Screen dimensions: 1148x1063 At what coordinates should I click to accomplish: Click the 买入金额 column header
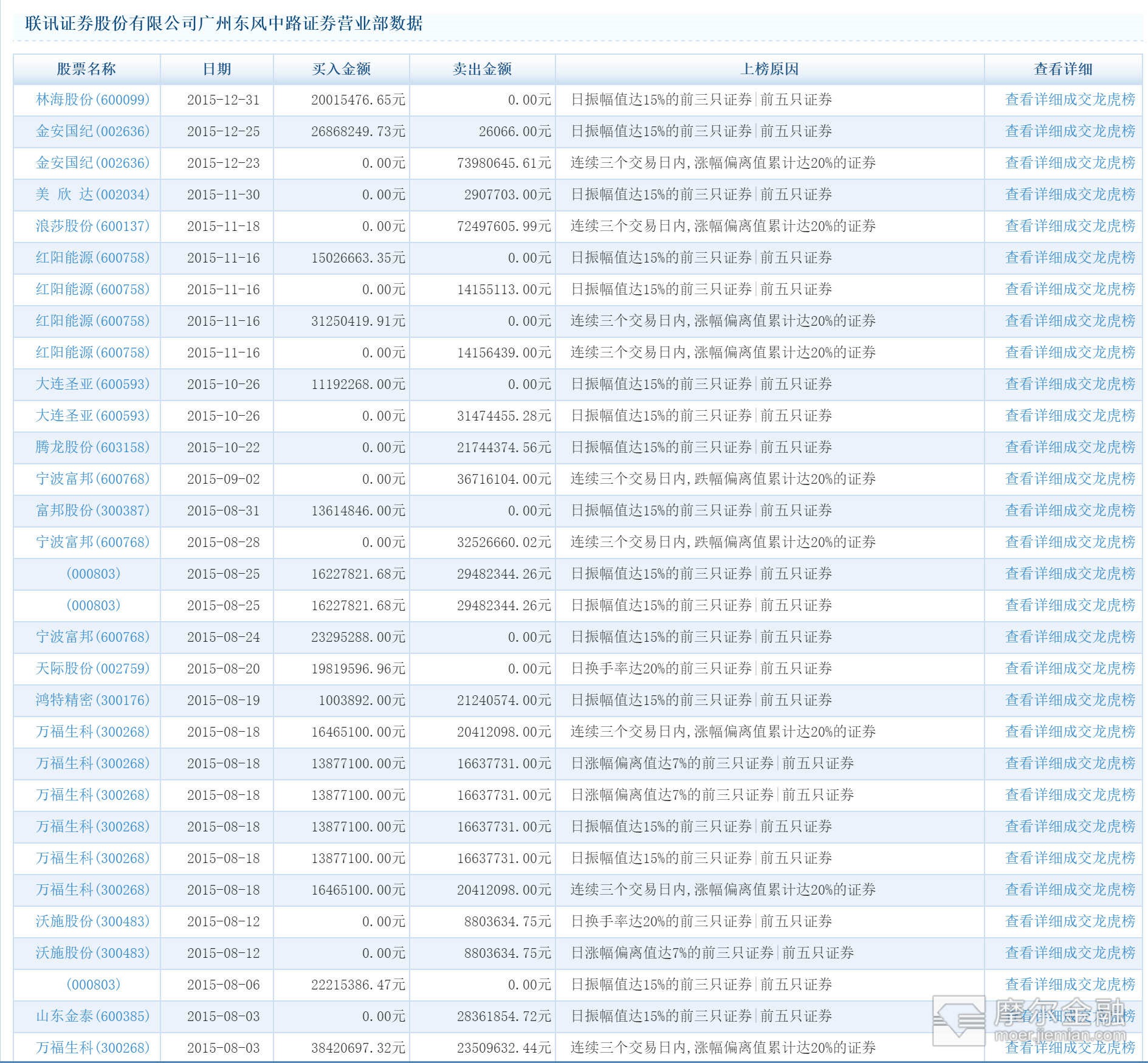(x=341, y=69)
